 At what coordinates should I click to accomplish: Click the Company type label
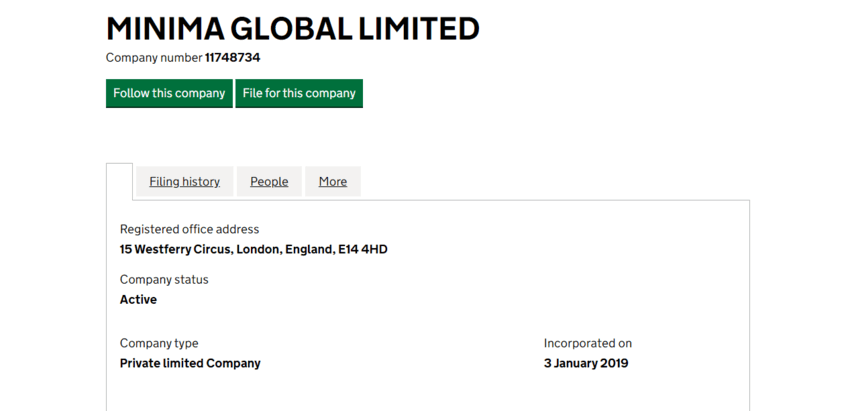[159, 343]
